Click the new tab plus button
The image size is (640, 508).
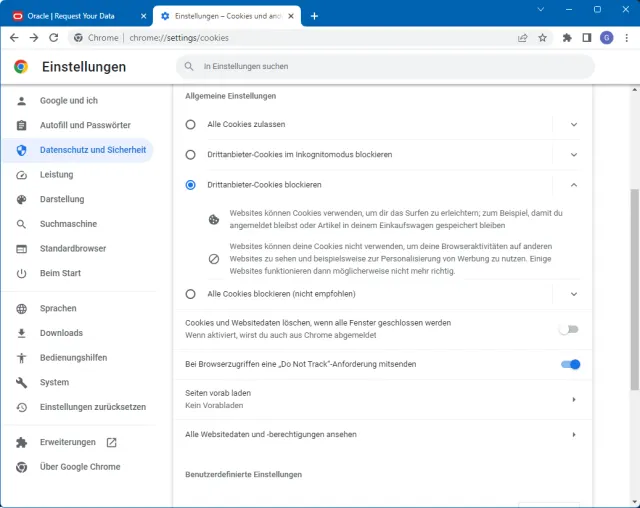click(314, 16)
